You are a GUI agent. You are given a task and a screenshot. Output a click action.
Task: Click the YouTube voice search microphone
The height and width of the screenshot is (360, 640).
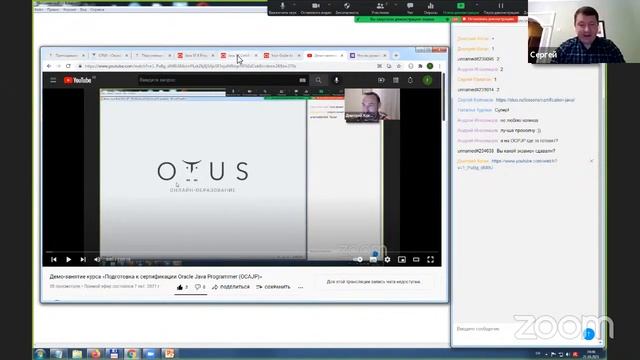(x=336, y=80)
